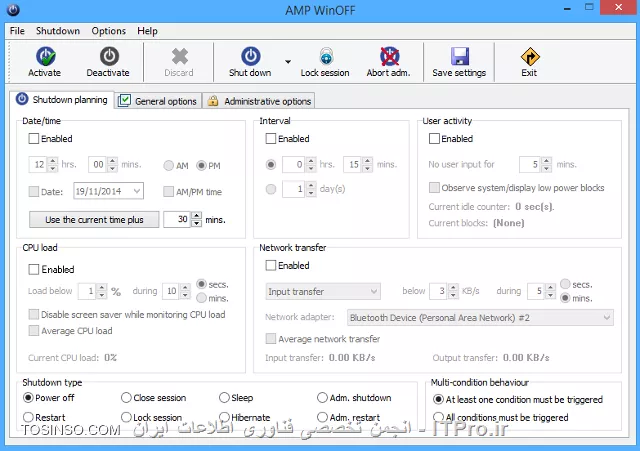Click the No user input for minutes field

[x=530, y=164]
